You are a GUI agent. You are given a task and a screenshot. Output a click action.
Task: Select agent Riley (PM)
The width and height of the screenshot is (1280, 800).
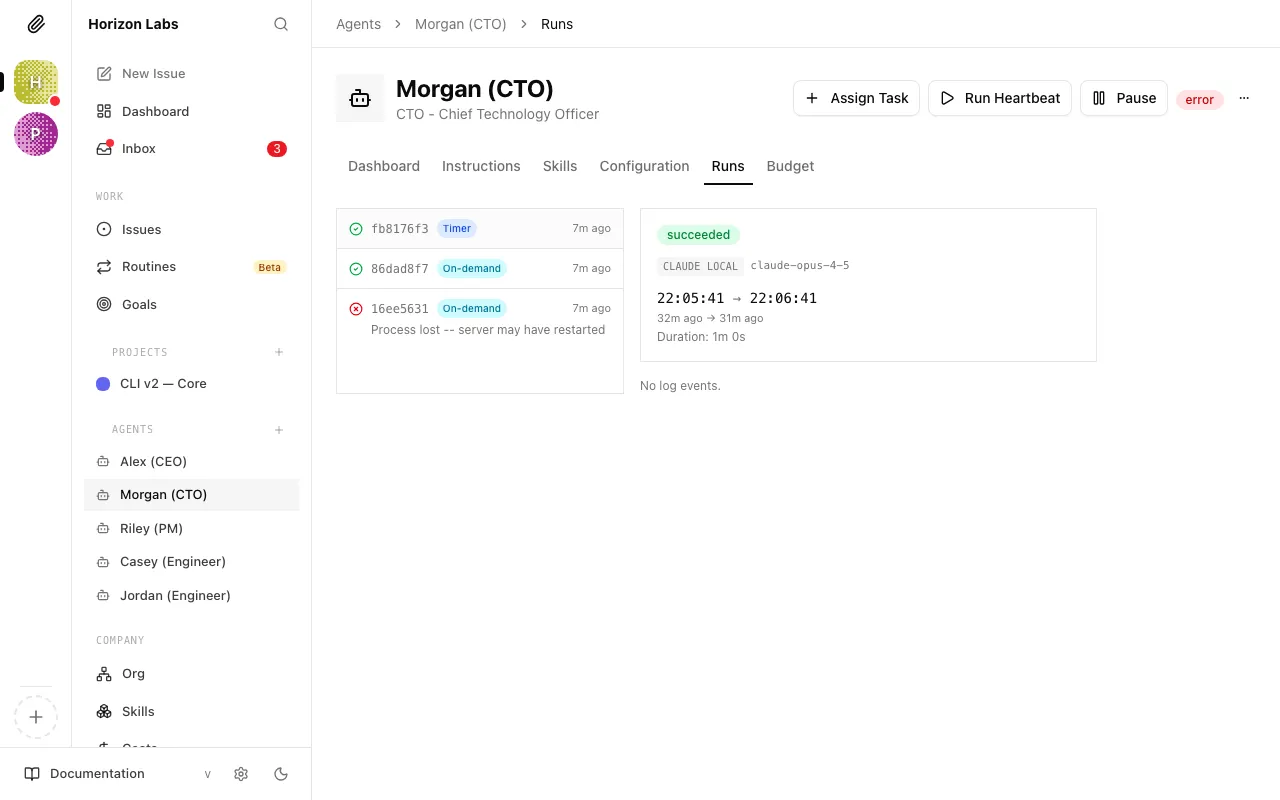(191, 528)
